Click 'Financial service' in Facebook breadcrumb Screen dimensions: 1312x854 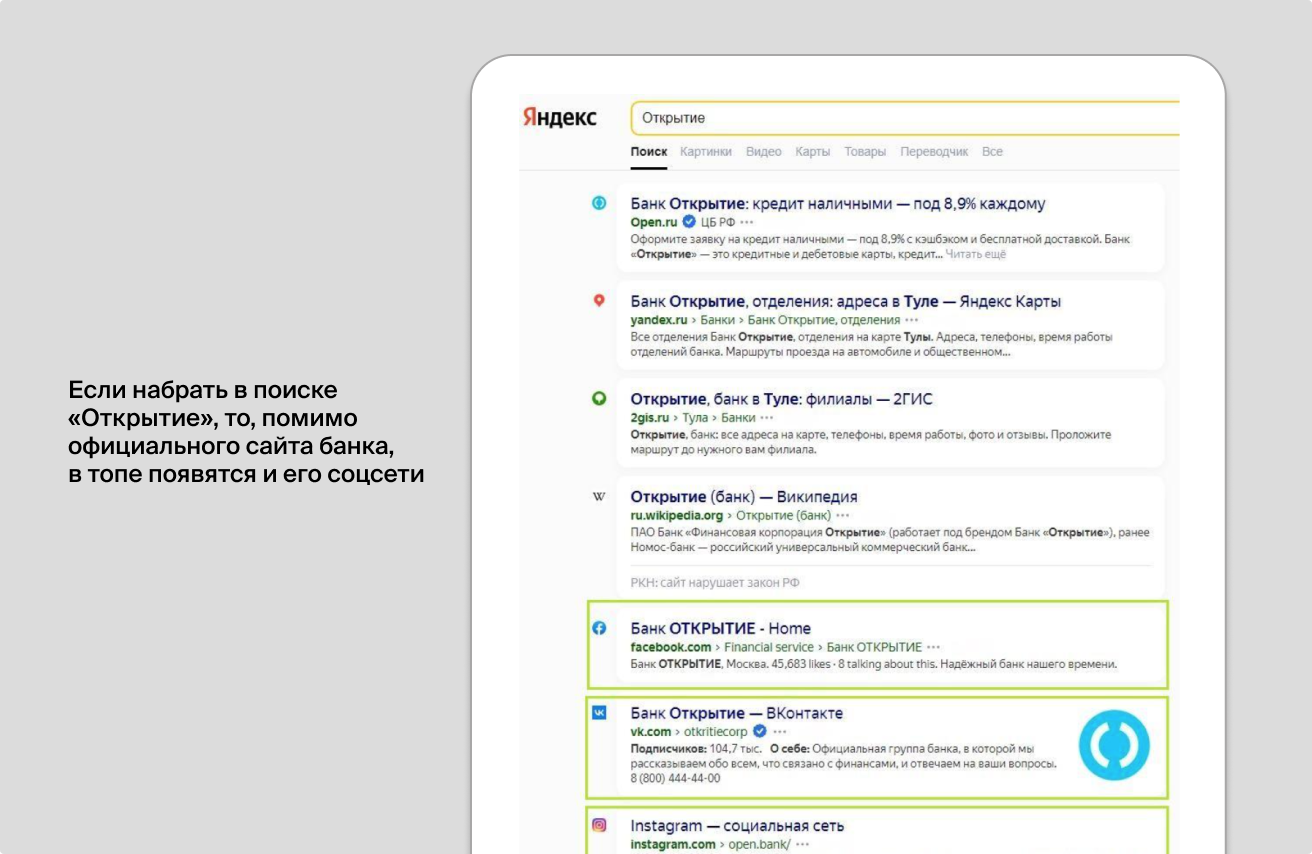pos(769,647)
